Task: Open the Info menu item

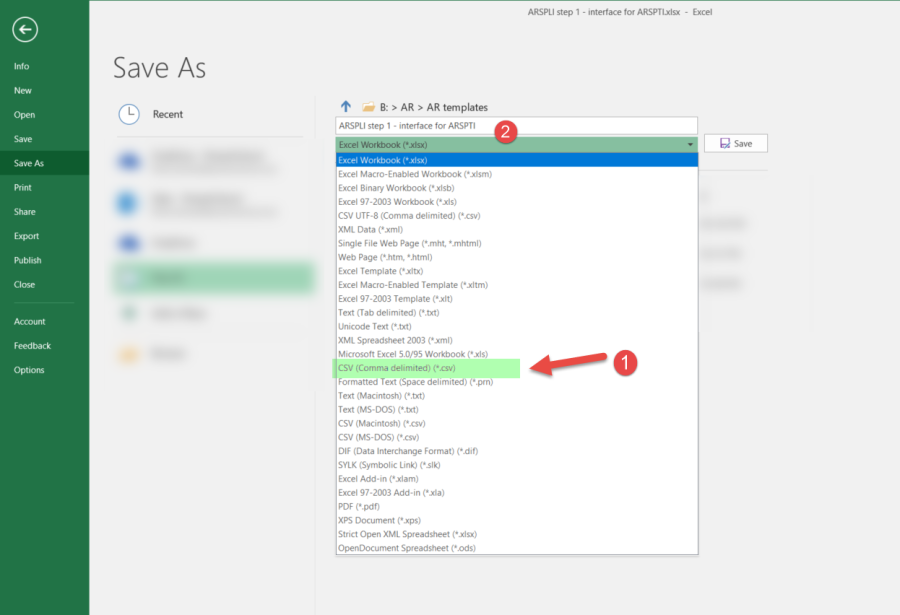Action: [22, 66]
